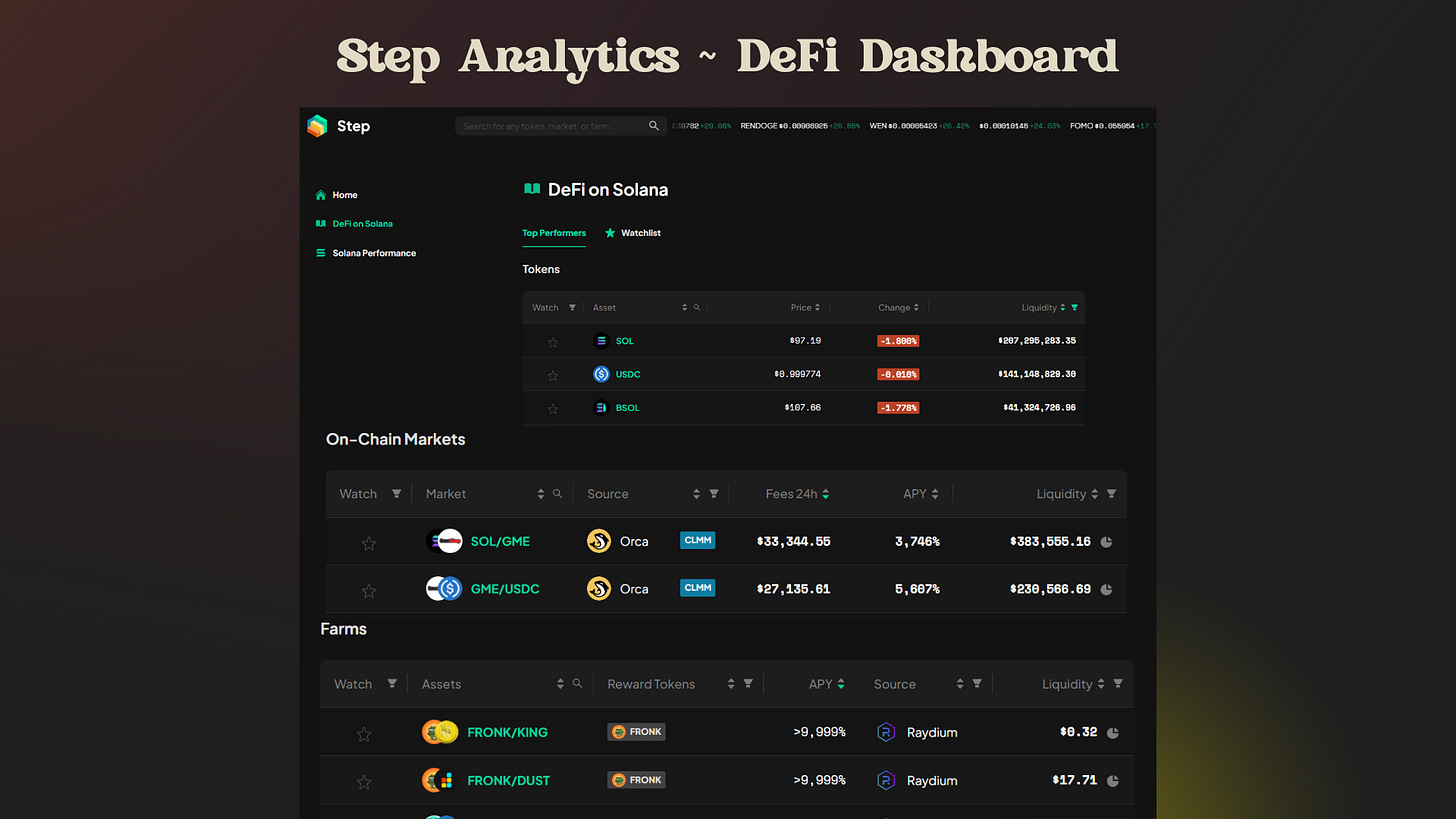Click the Orca icon in the GME/USDC row

click(x=599, y=589)
